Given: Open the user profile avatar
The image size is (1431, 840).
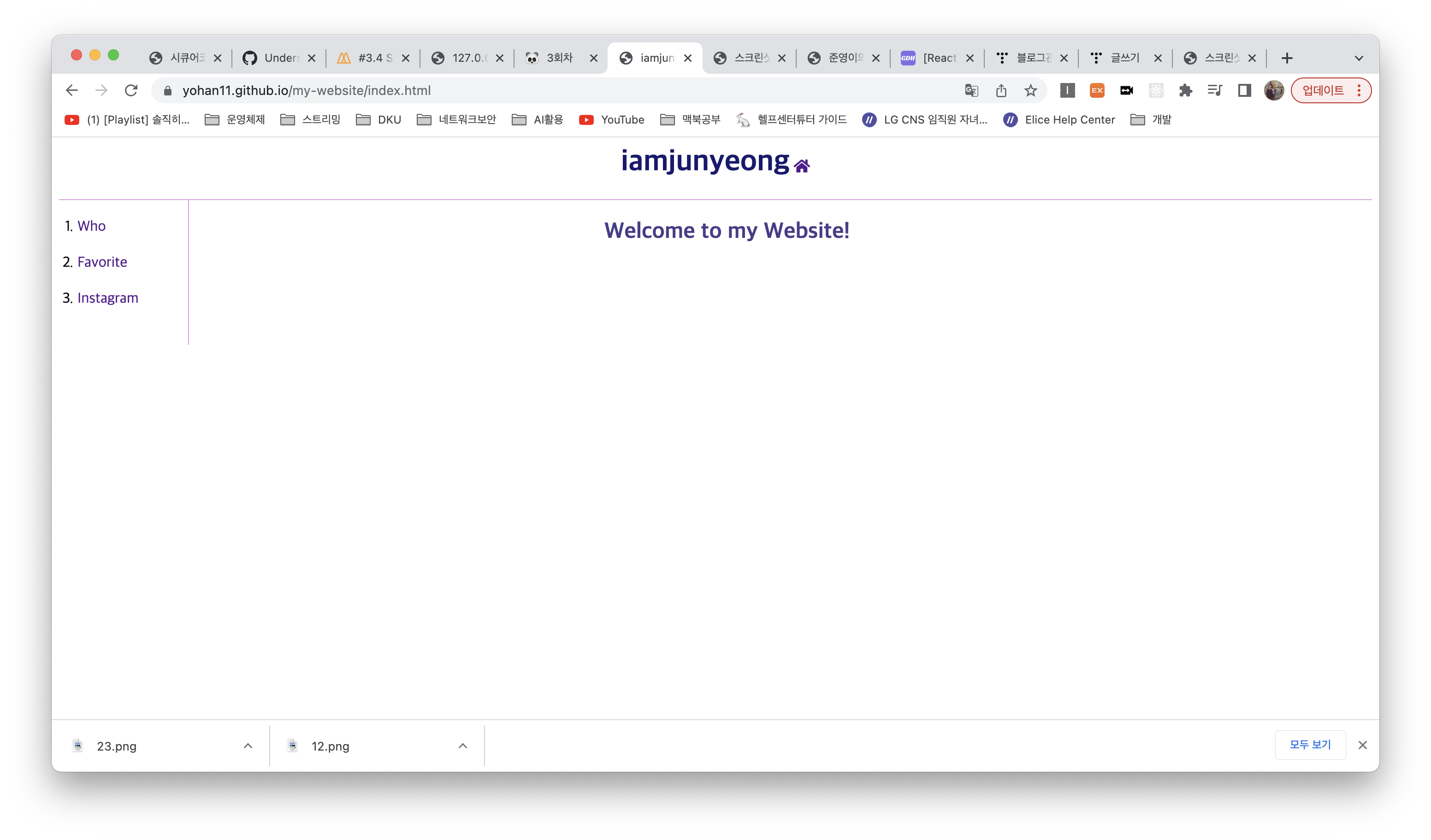Looking at the screenshot, I should click(1274, 90).
